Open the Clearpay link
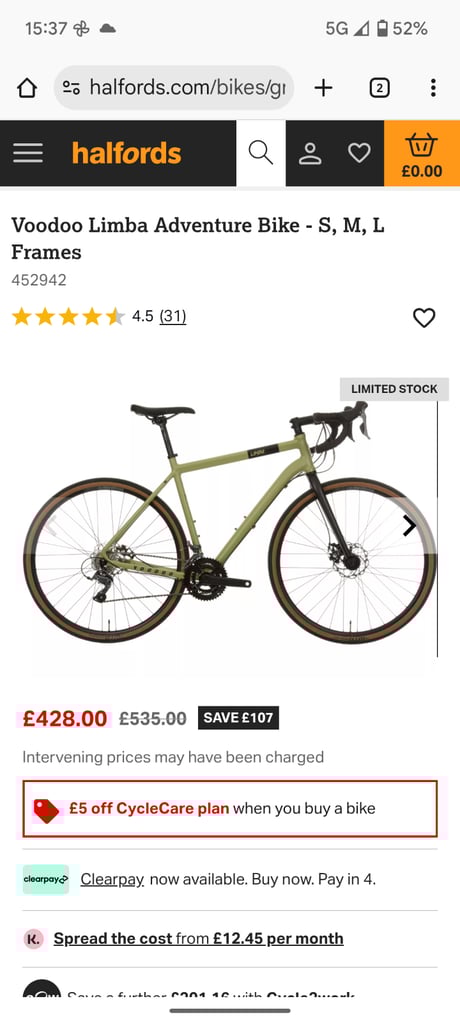 point(112,880)
